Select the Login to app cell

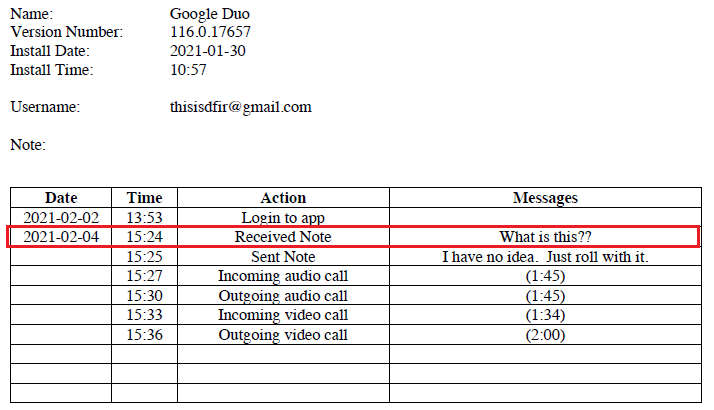point(283,217)
